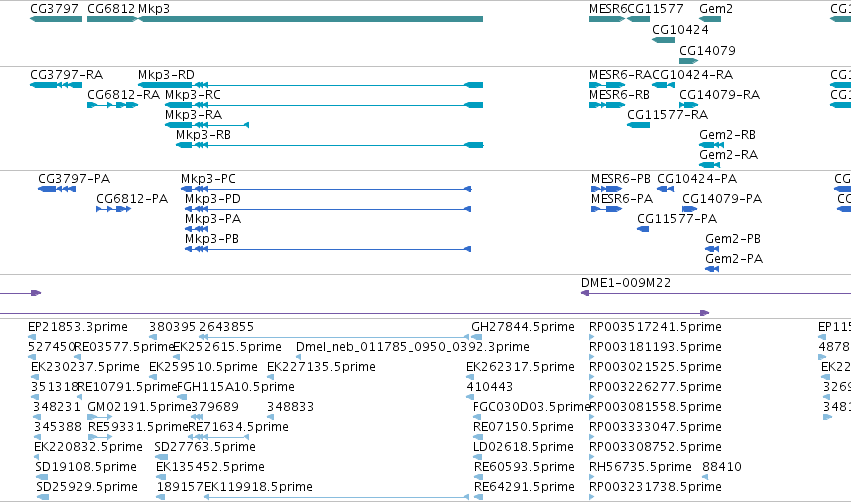The image size is (851, 502).
Task: Open protein Mkp3-PB
Action: pyautogui.click(x=328, y=250)
